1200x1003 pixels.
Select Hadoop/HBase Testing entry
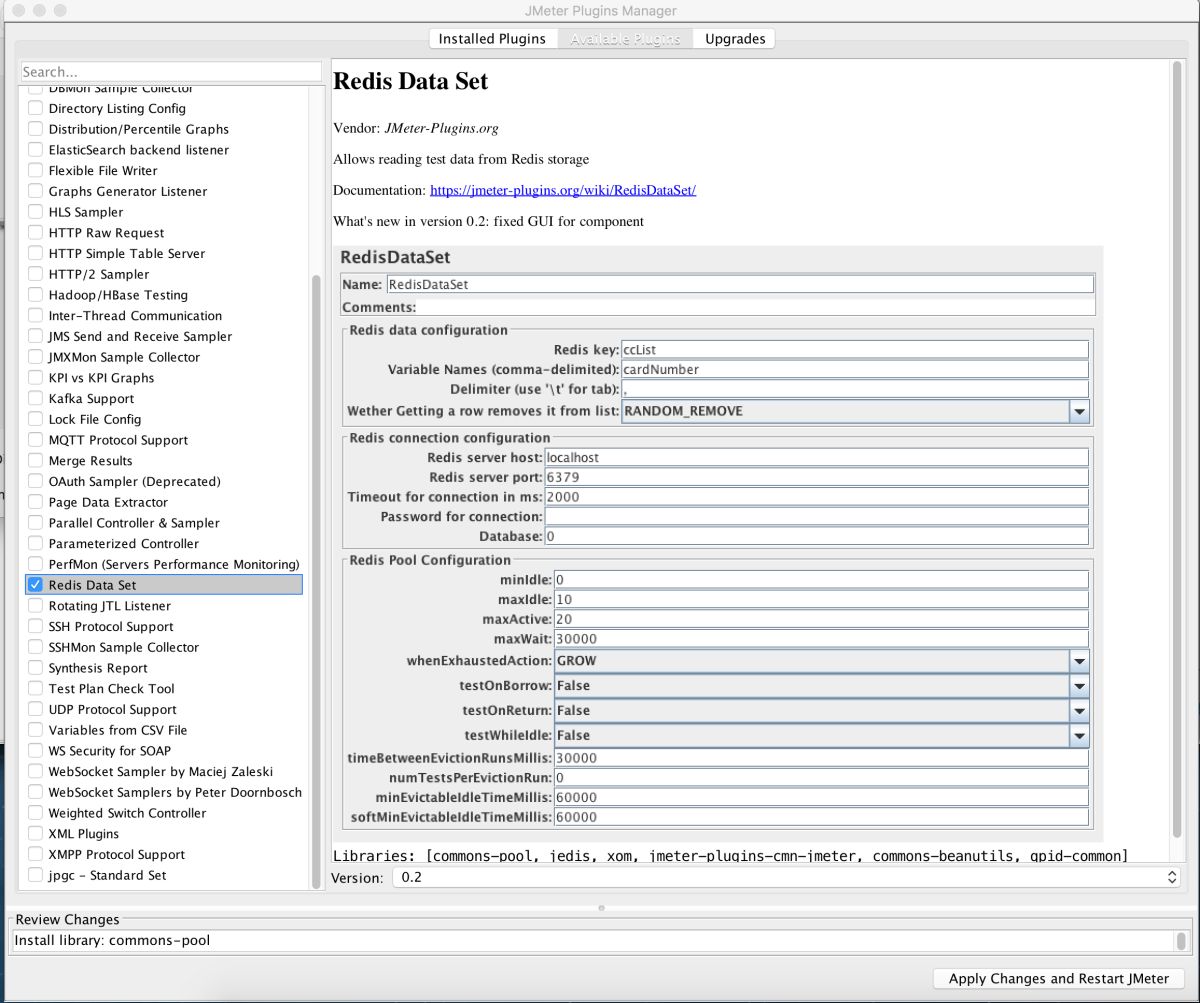coord(118,295)
